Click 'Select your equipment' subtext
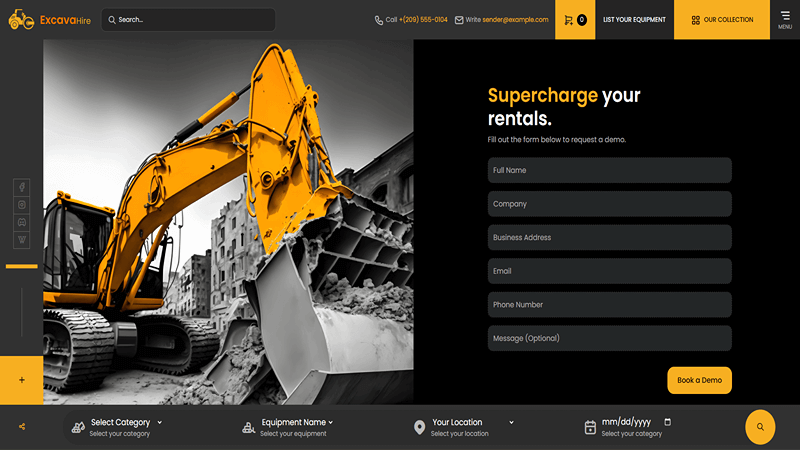 coord(293,434)
